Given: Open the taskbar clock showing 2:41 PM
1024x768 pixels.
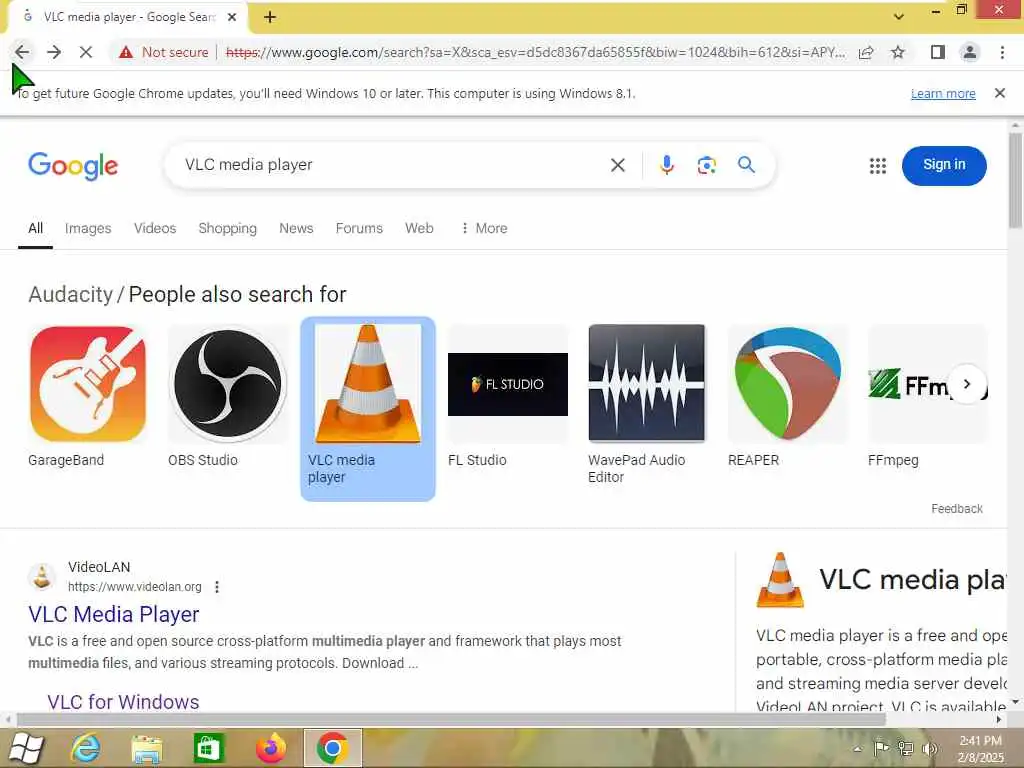Looking at the screenshot, I should [981, 749].
